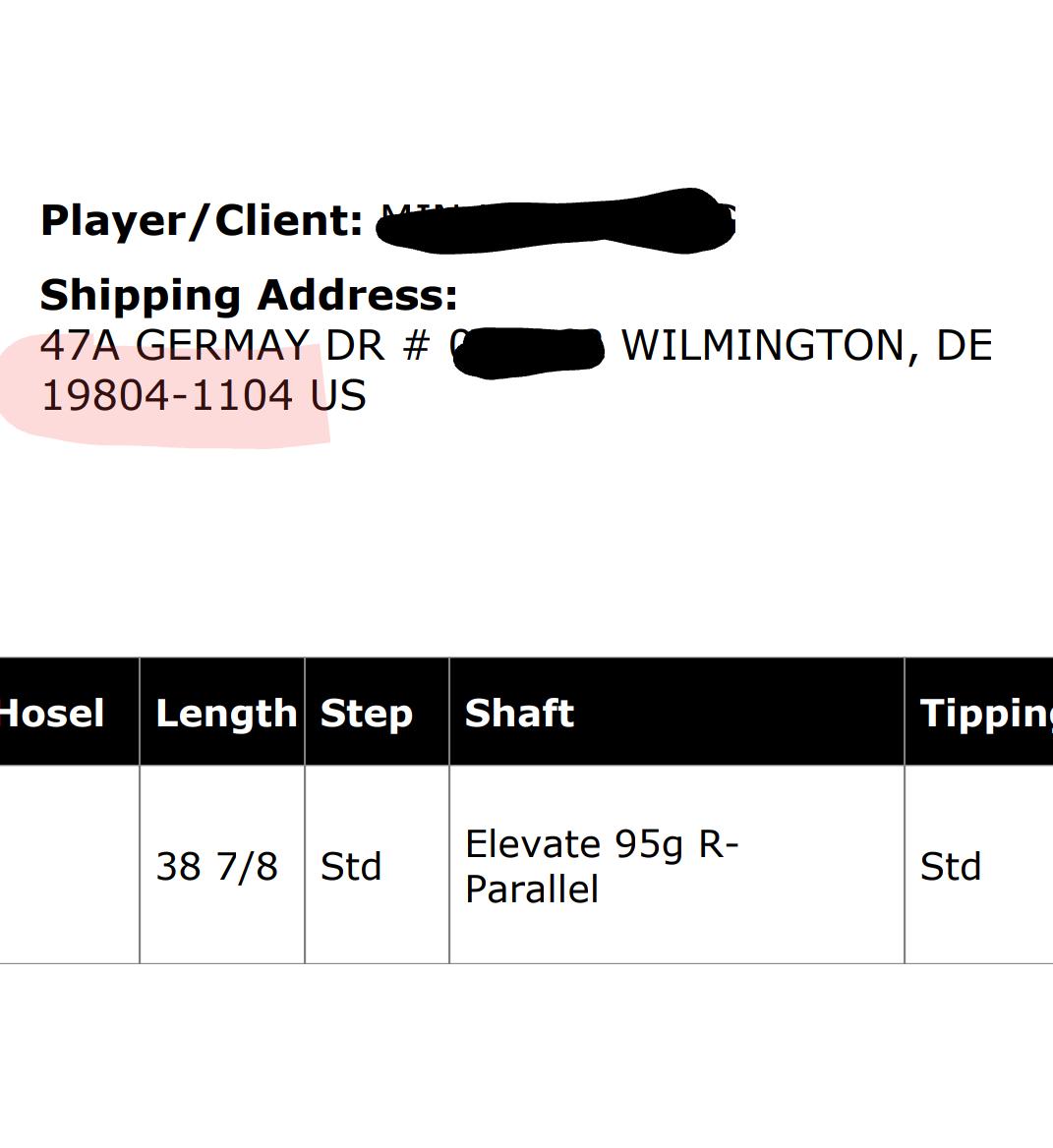
Task: Click the 19804-1104 ZIP code
Action: (x=166, y=396)
